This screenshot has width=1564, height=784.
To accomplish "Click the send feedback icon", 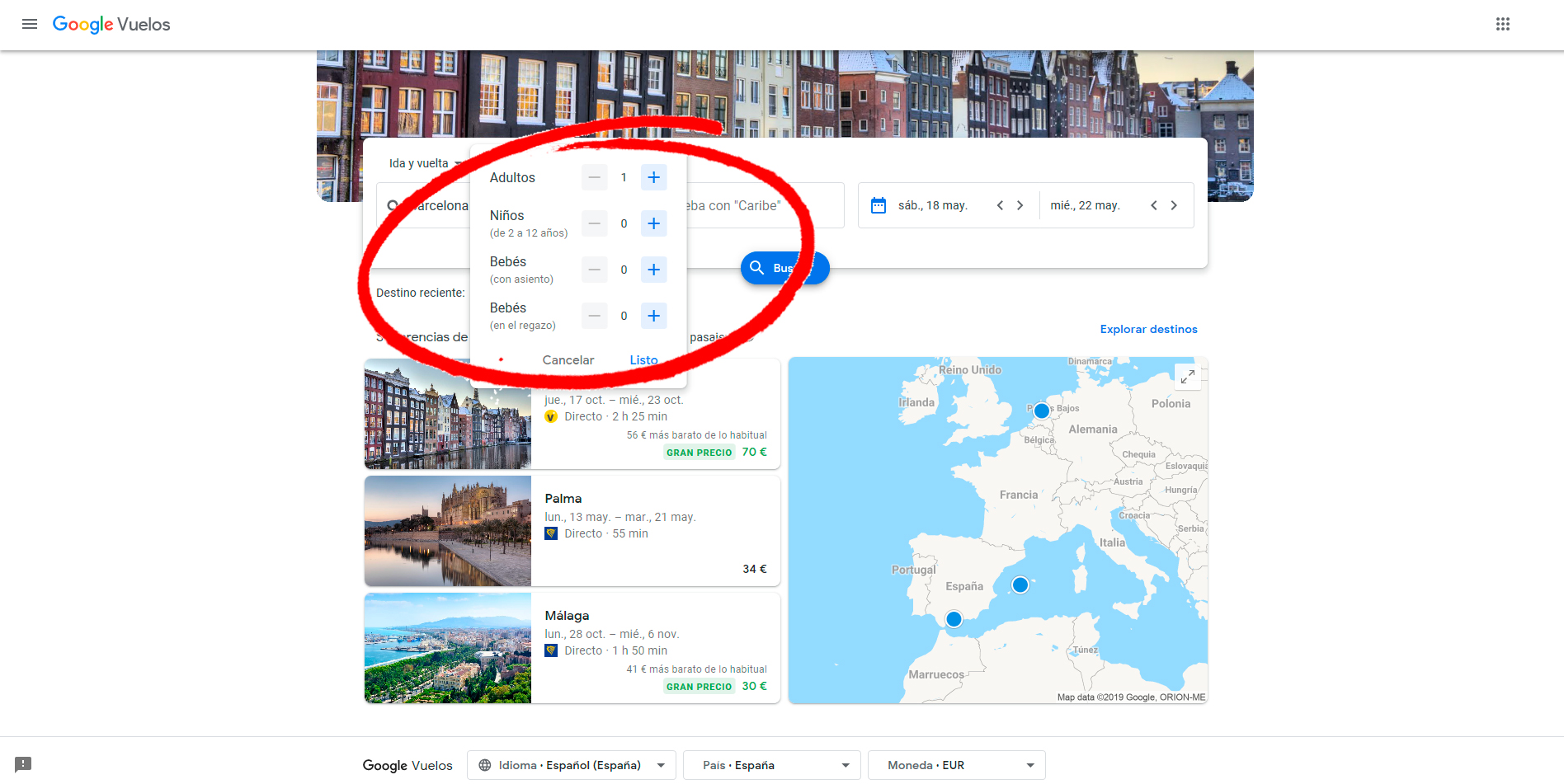I will (x=23, y=764).
